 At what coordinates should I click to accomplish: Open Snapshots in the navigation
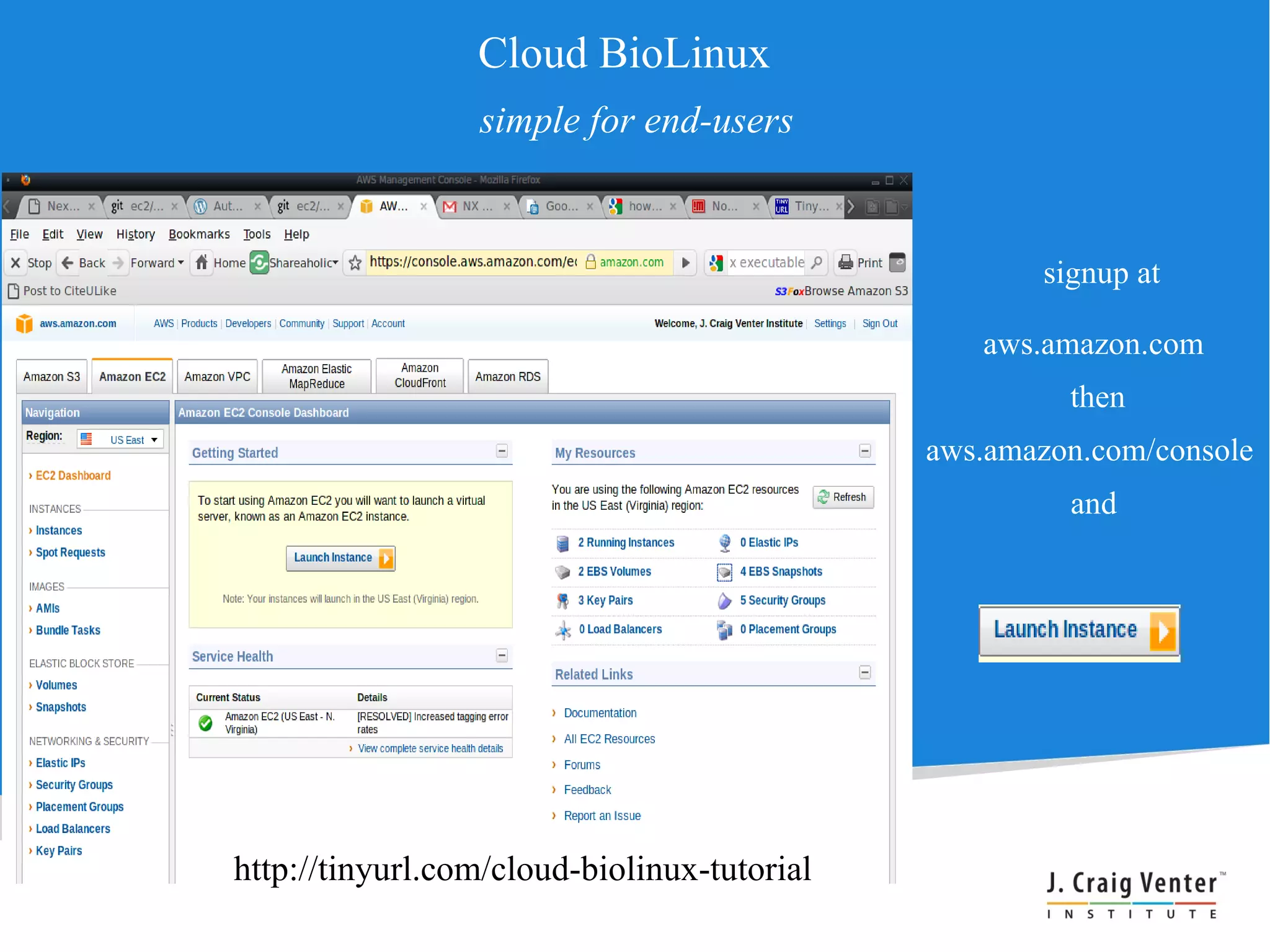(x=60, y=708)
